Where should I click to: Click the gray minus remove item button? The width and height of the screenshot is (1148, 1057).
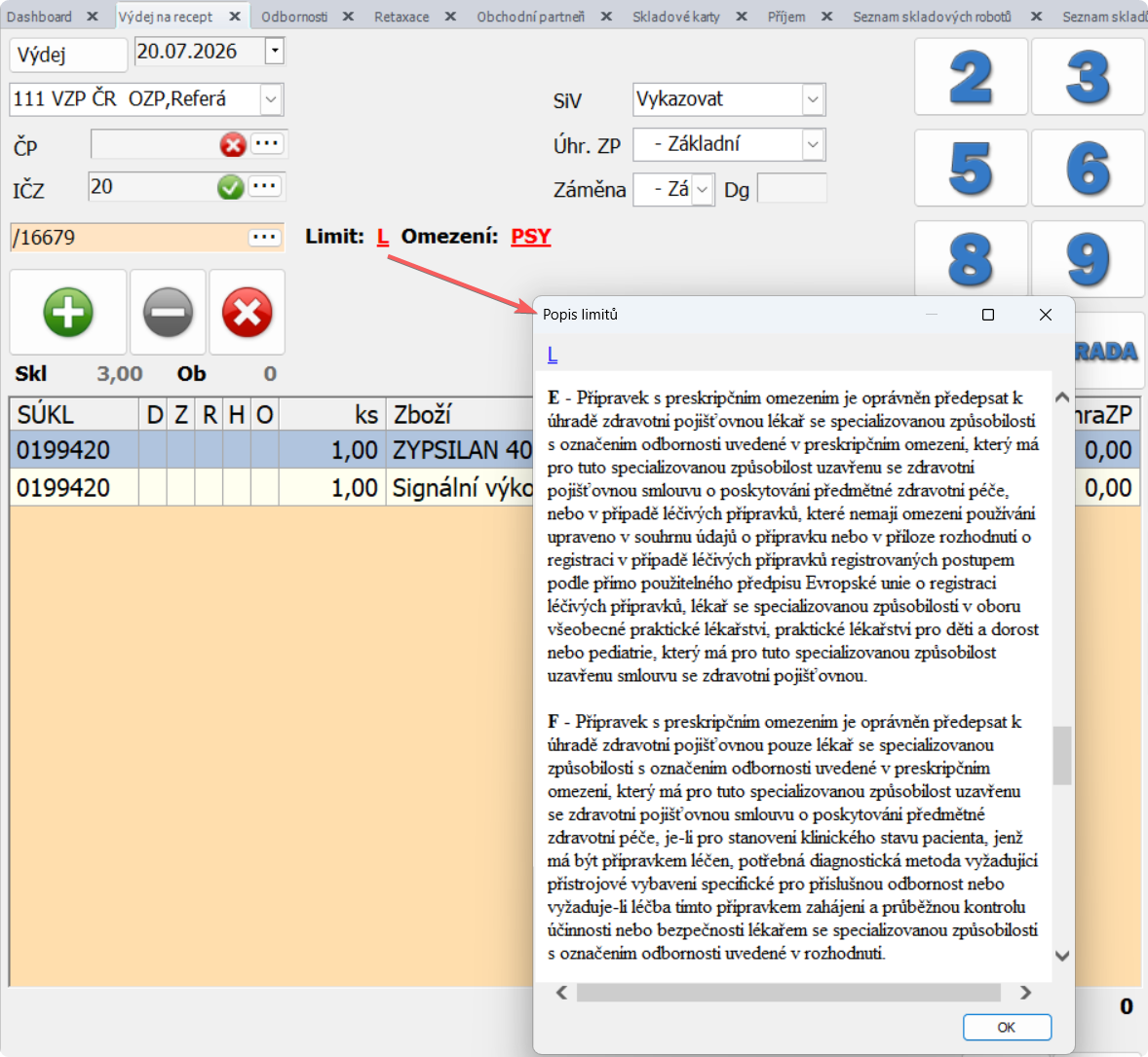(x=169, y=313)
